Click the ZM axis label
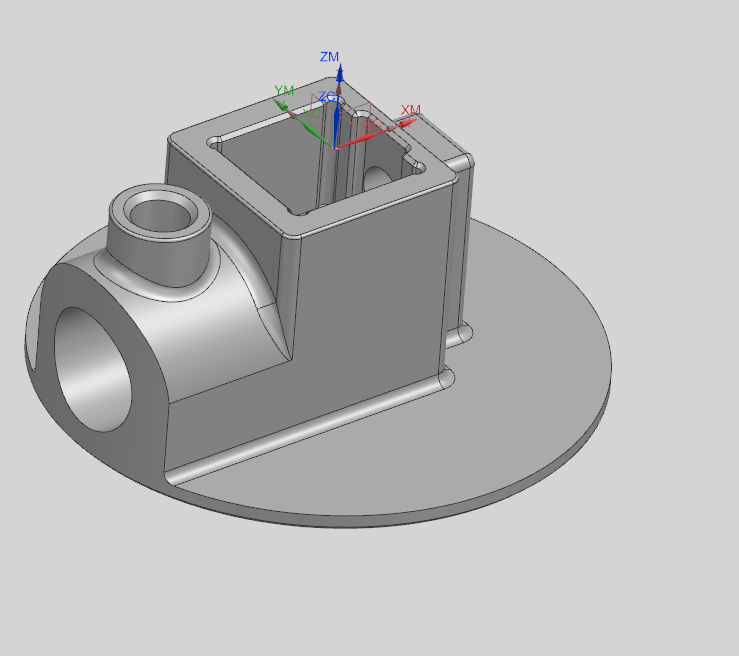The width and height of the screenshot is (739, 656). point(329,57)
